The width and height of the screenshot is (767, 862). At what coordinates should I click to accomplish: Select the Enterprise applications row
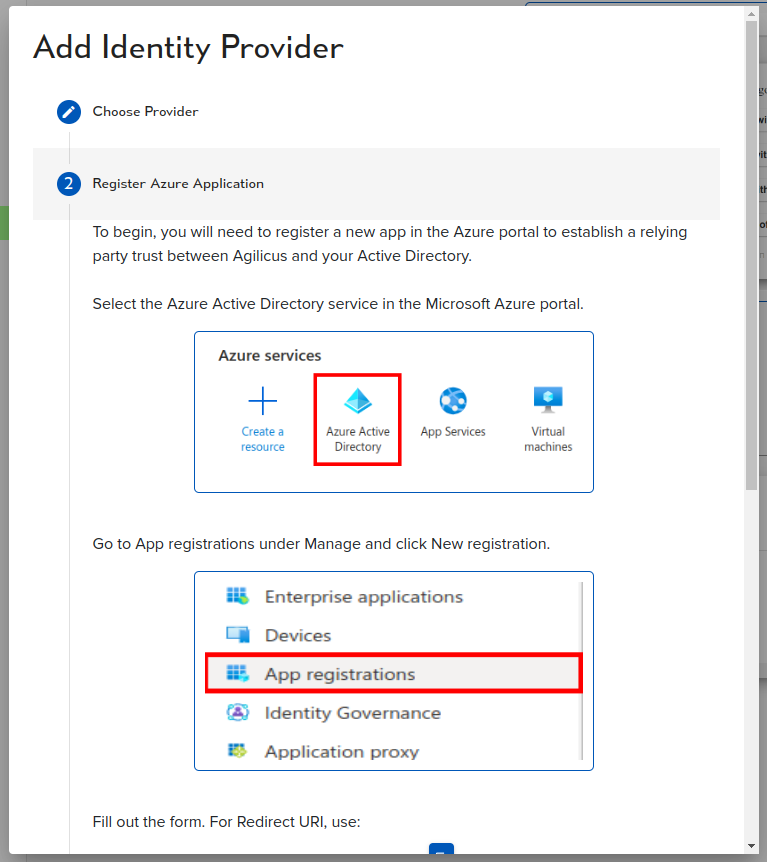pyautogui.click(x=364, y=596)
